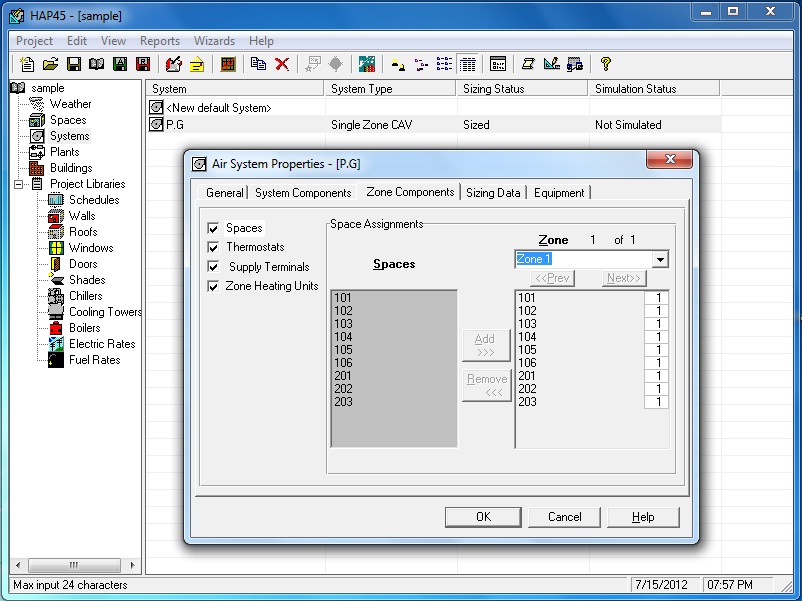Select the Chillers library icon
The width and height of the screenshot is (802, 601).
(x=55, y=296)
